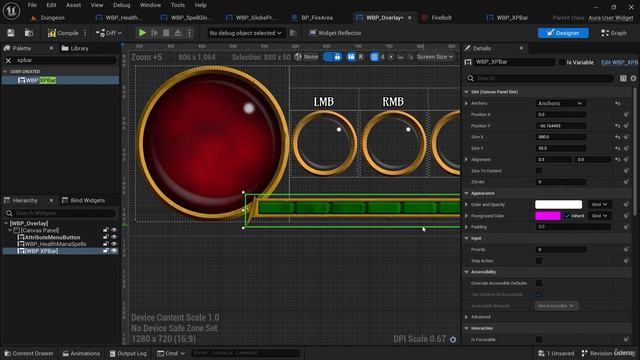Click the Save asset icon

(11, 33)
